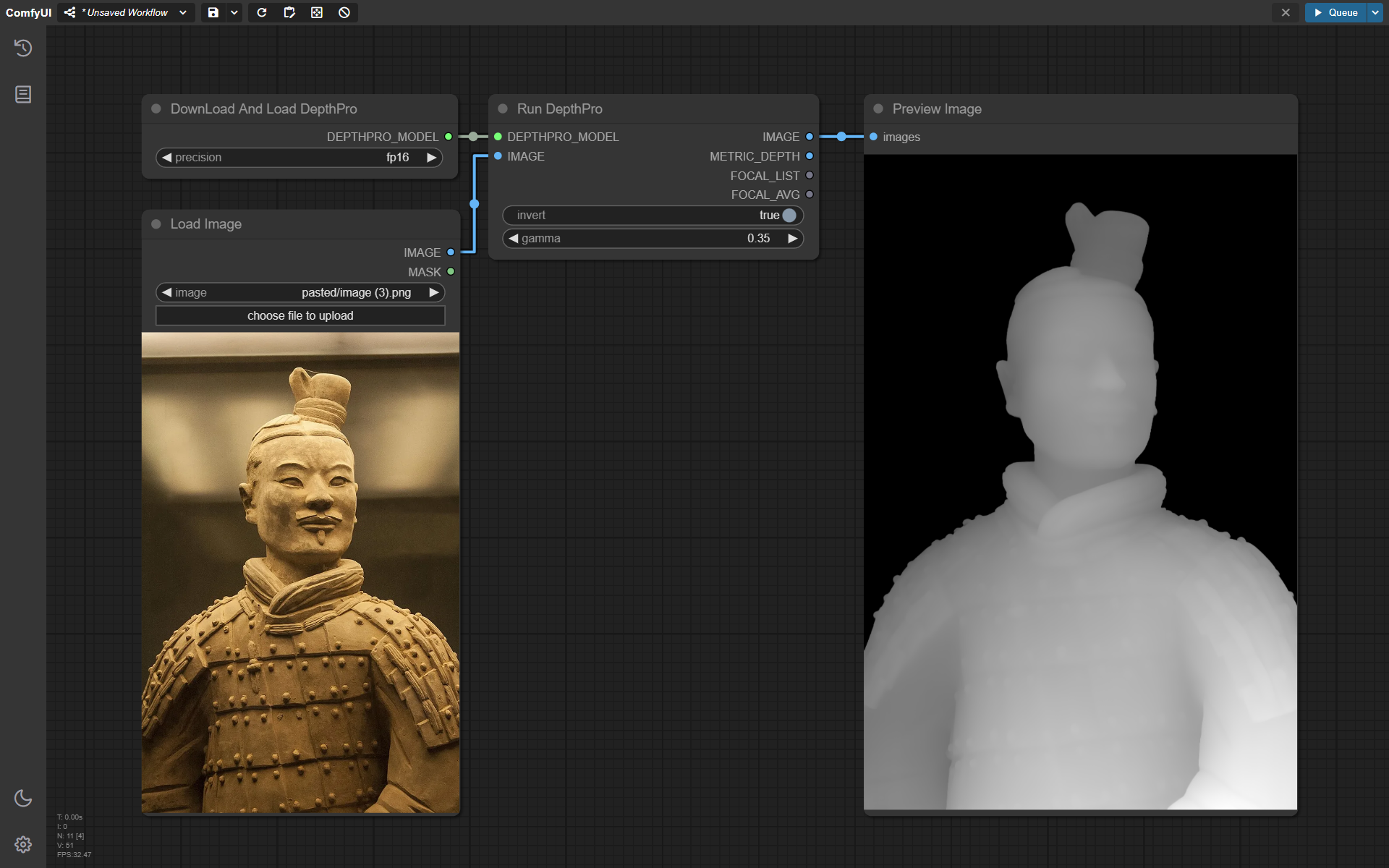Open the queue history sidebar icon
1389x868 pixels.
click(x=23, y=48)
